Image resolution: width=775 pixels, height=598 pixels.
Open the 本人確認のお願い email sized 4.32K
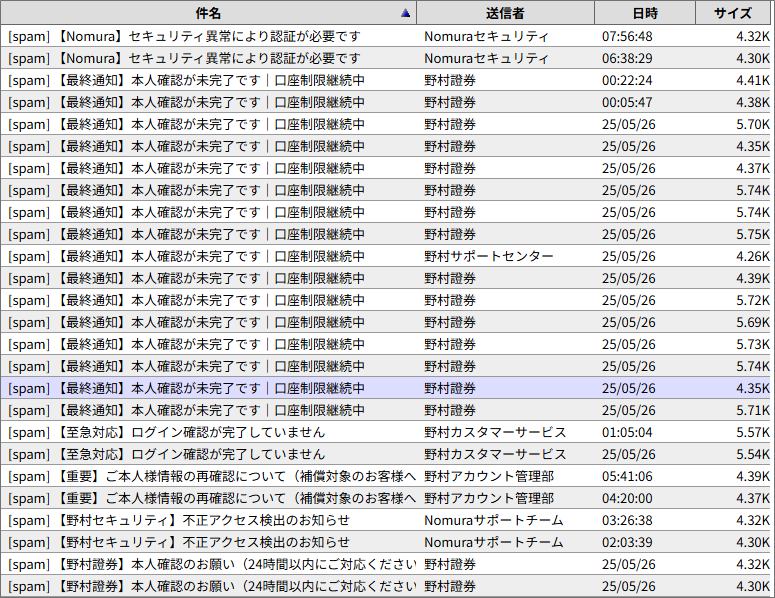pos(386,564)
